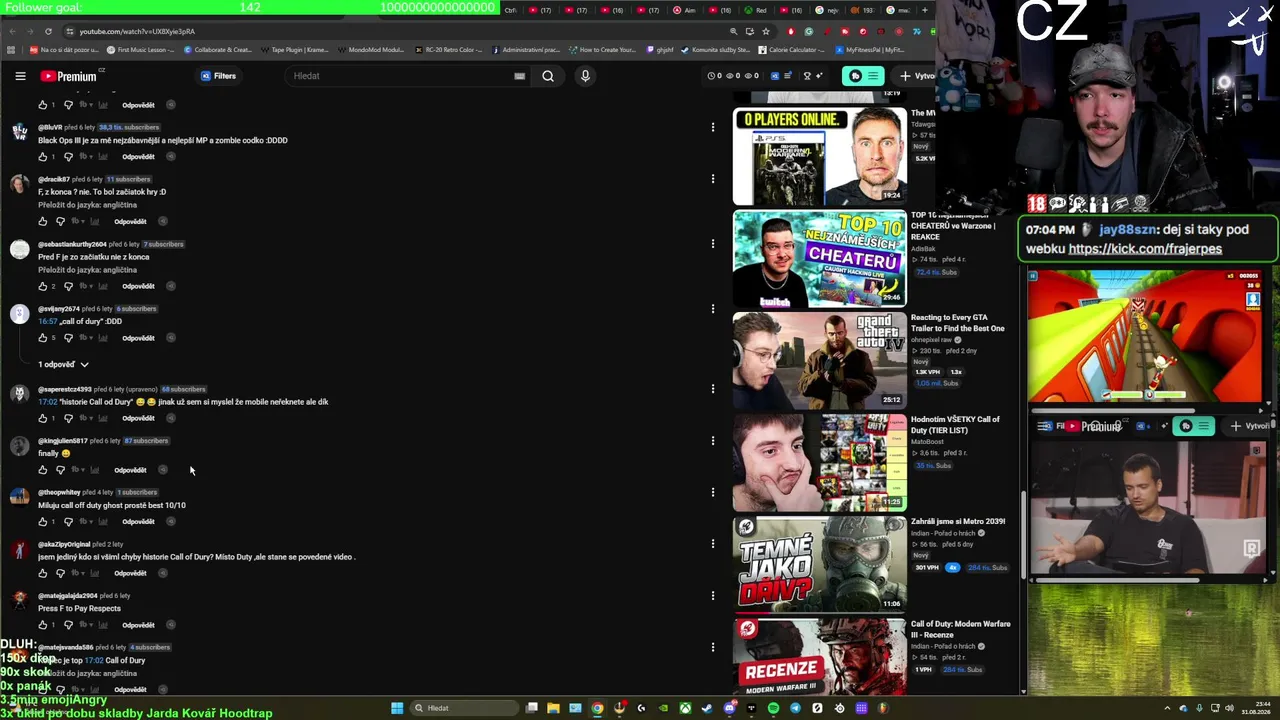Viewport: 1280px width, 720px height.
Task: Switch to the 'Aim' browser tab
Action: click(685, 10)
